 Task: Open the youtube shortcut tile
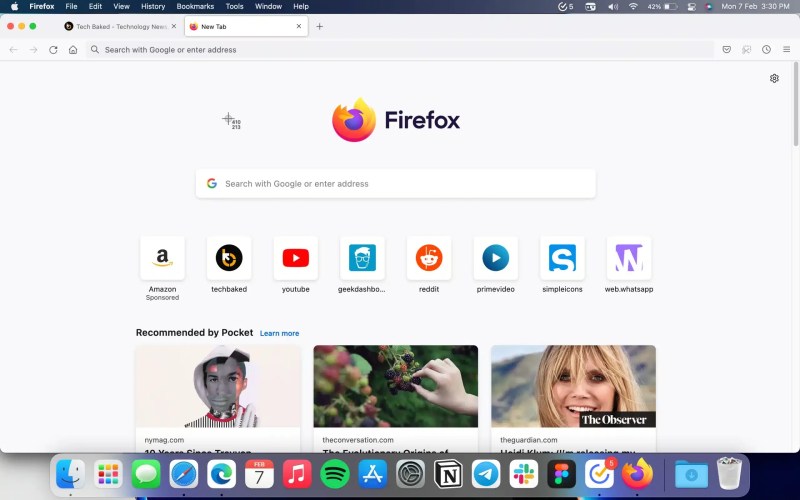click(x=295, y=258)
